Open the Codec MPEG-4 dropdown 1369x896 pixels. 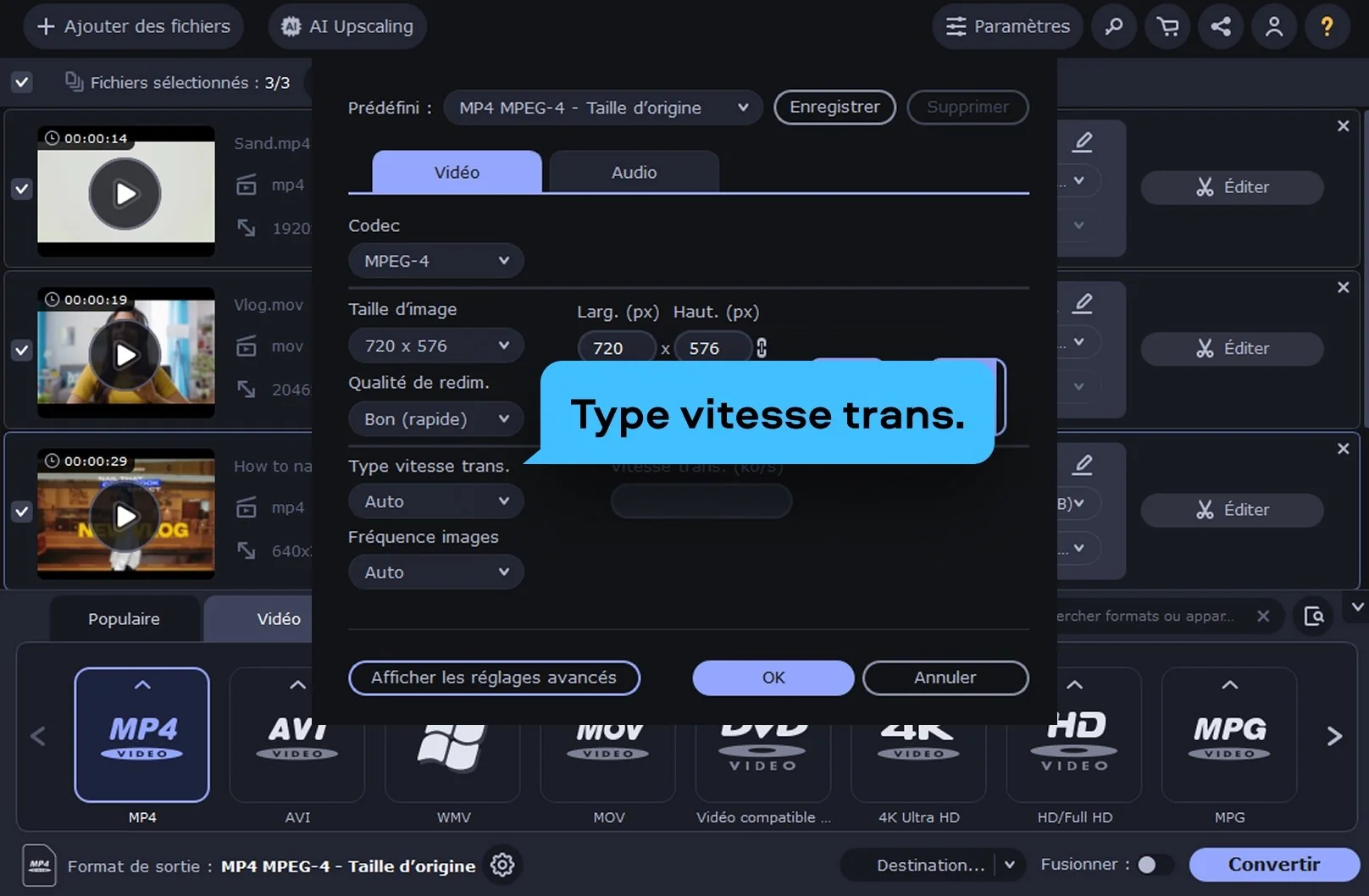coord(435,261)
